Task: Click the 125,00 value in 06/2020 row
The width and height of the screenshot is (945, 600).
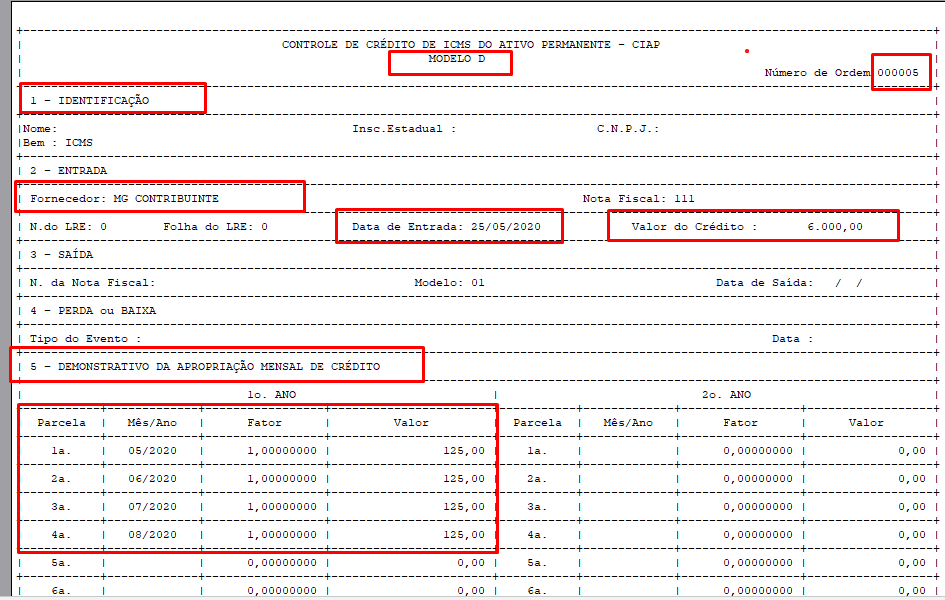Action: [x=463, y=479]
